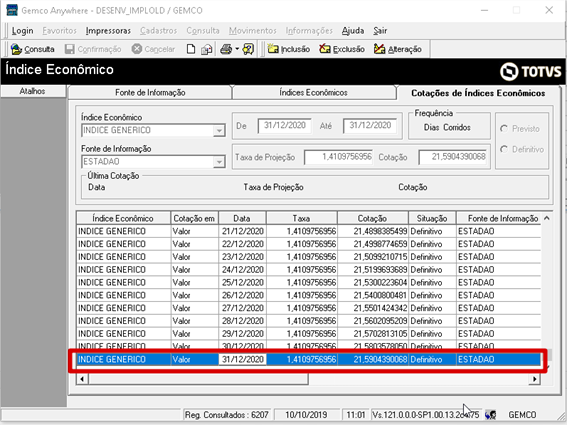Click the Atalhos panel button
The image size is (567, 425).
[x=33, y=91]
